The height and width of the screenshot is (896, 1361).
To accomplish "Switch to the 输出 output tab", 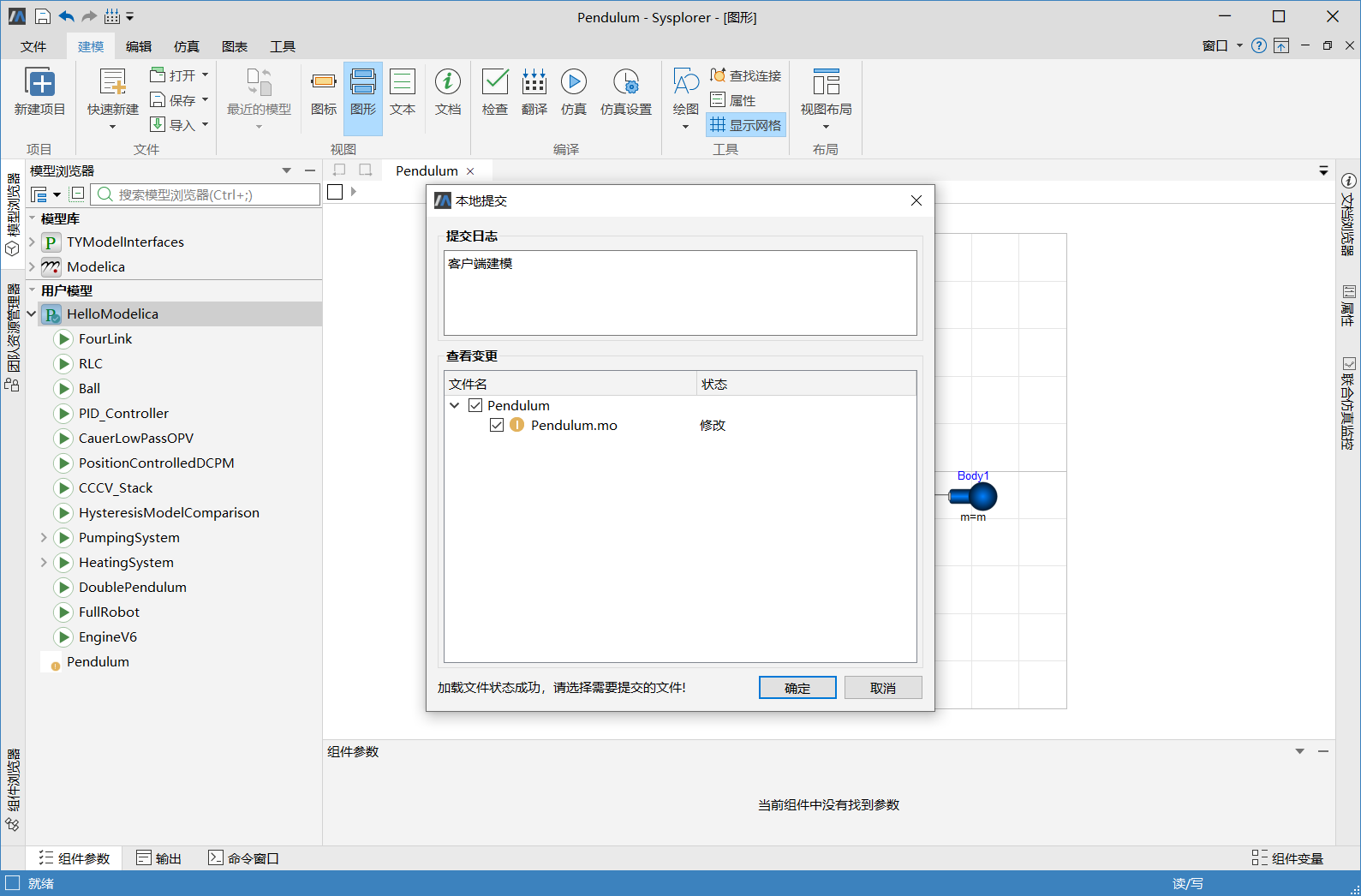I will pyautogui.click(x=159, y=858).
